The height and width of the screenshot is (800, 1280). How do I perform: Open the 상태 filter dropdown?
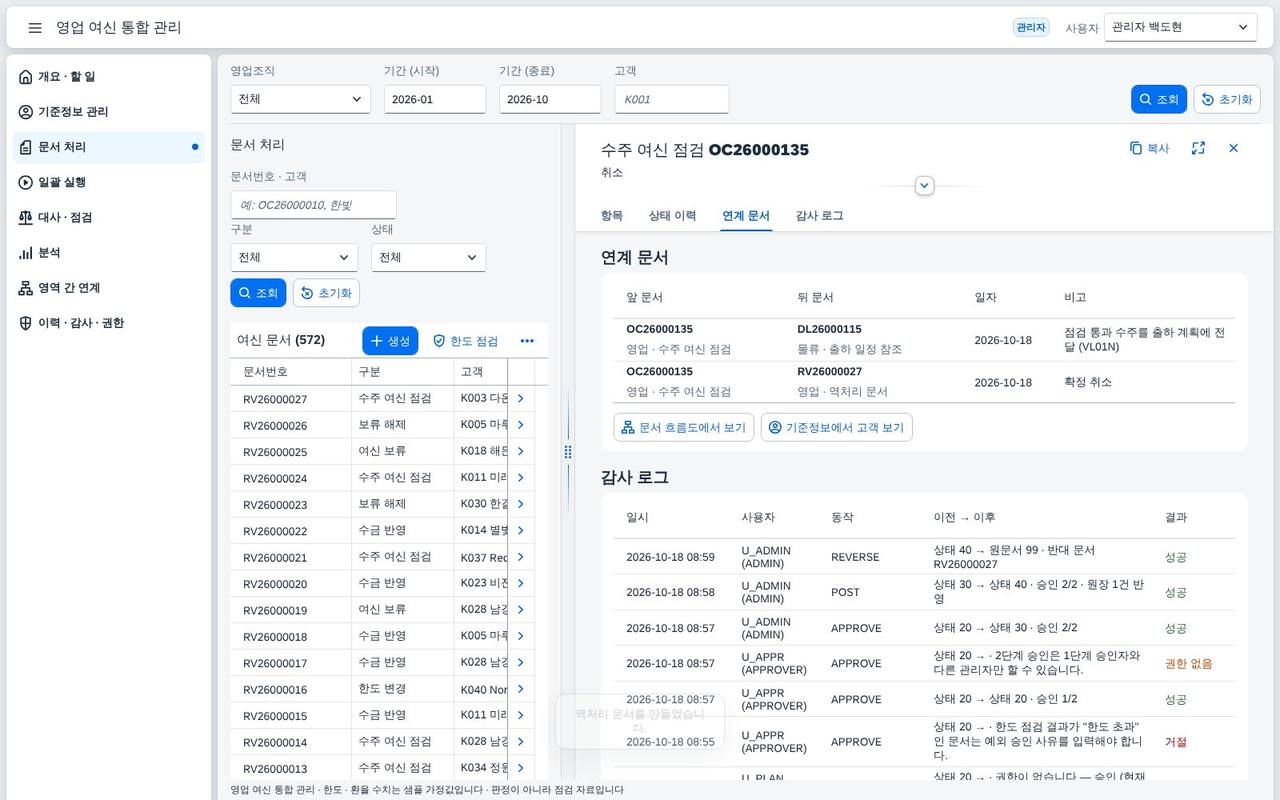click(x=428, y=257)
